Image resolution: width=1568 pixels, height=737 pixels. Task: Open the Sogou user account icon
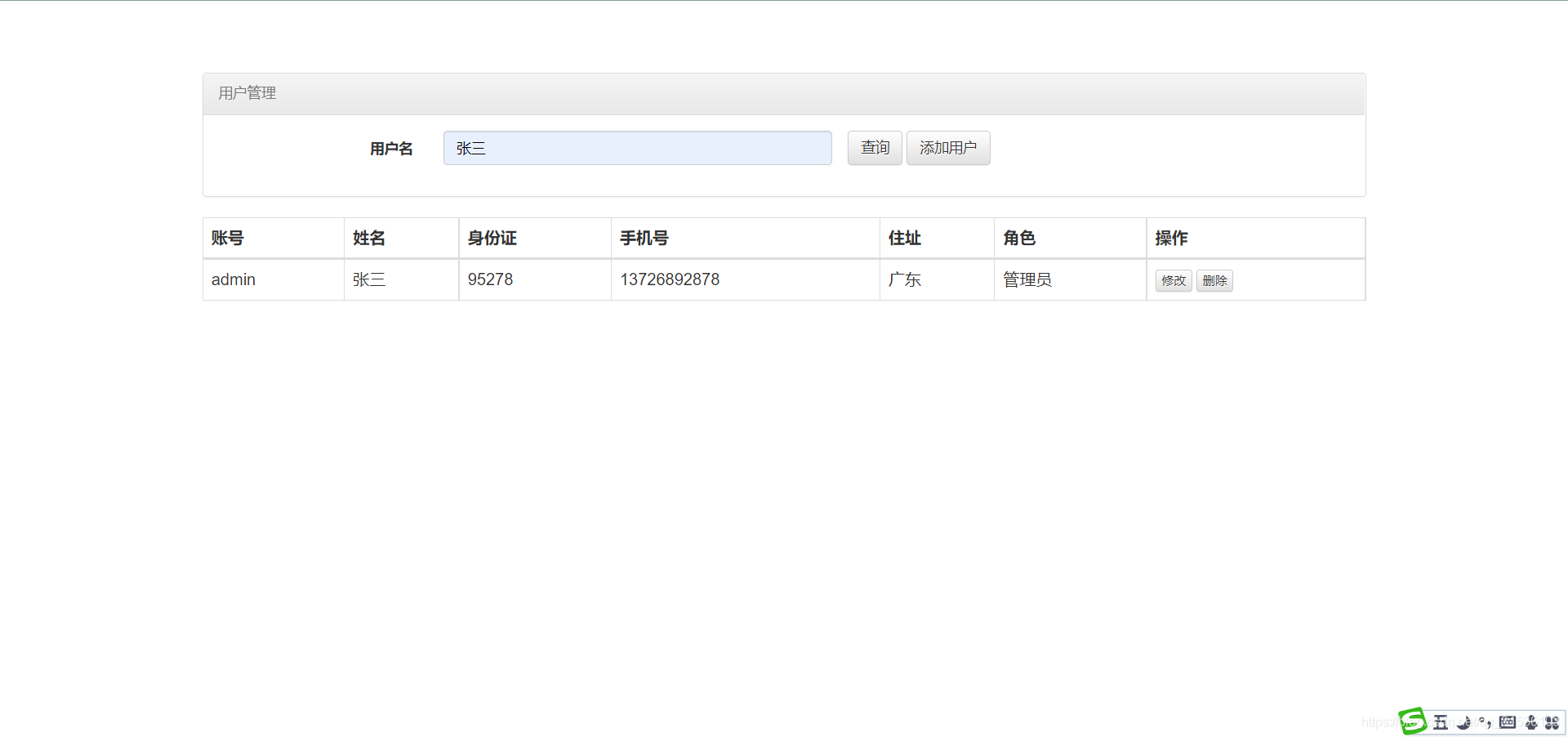click(x=1531, y=722)
